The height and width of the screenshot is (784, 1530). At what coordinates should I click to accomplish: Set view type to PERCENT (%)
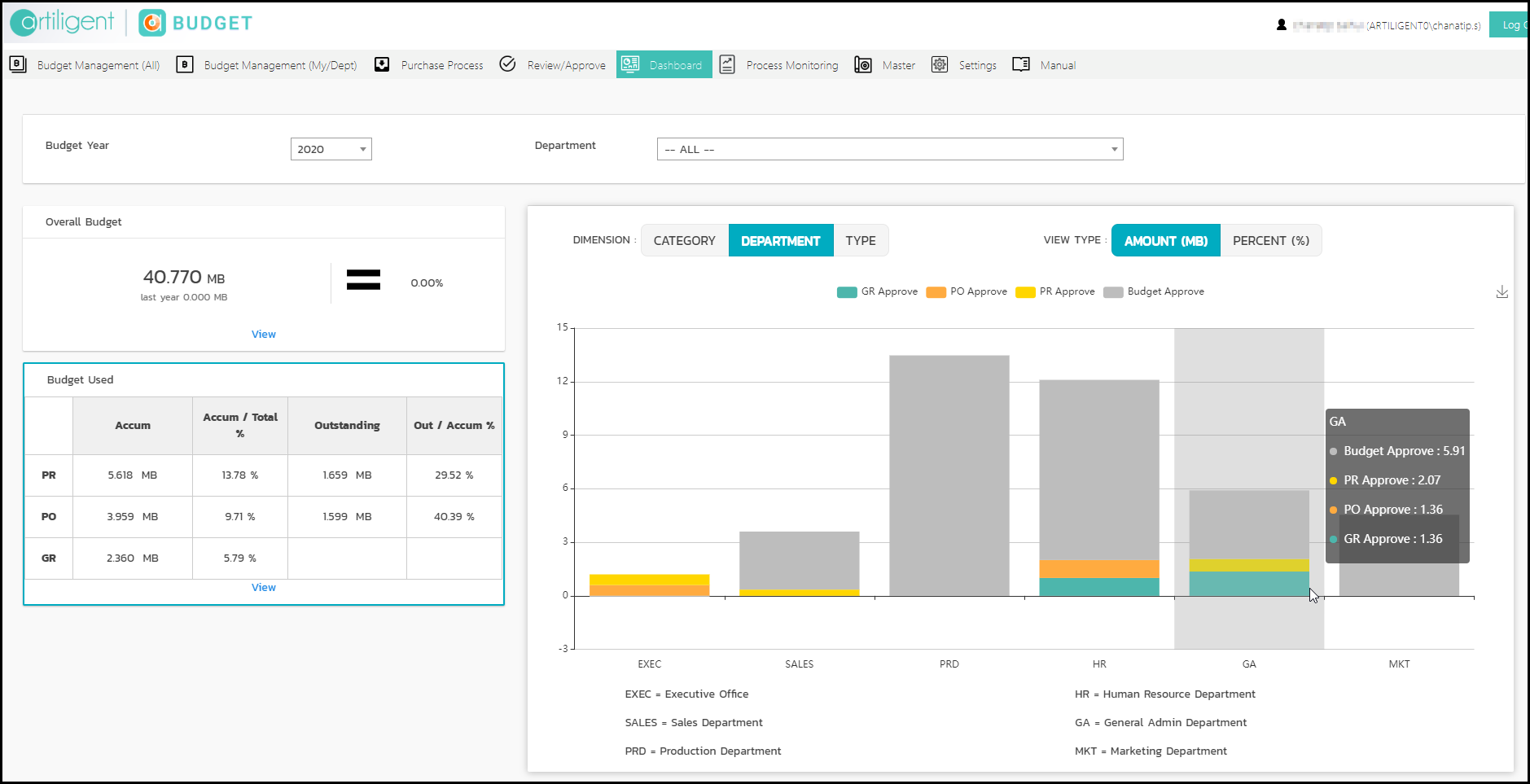click(x=1271, y=240)
